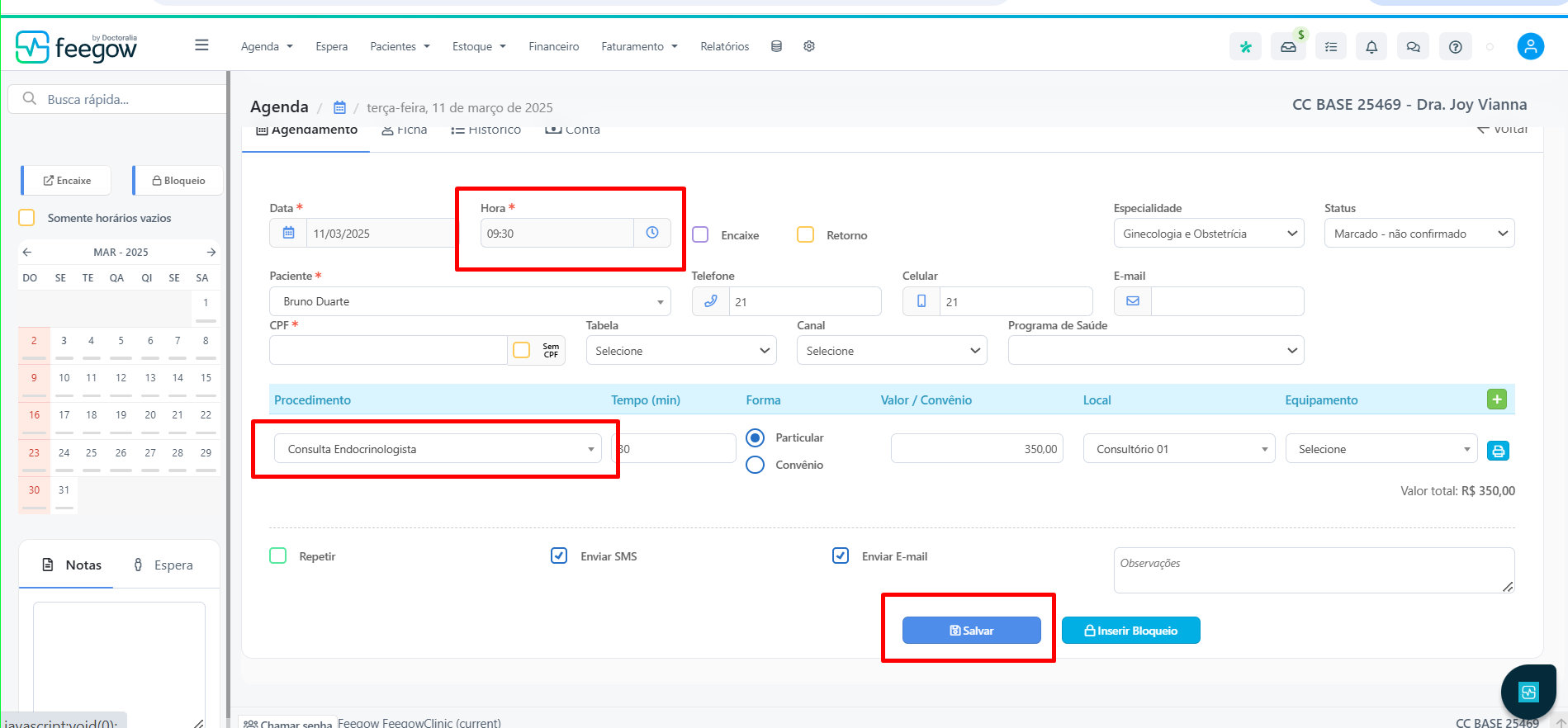
Task: Open the task list icon
Action: (1331, 47)
